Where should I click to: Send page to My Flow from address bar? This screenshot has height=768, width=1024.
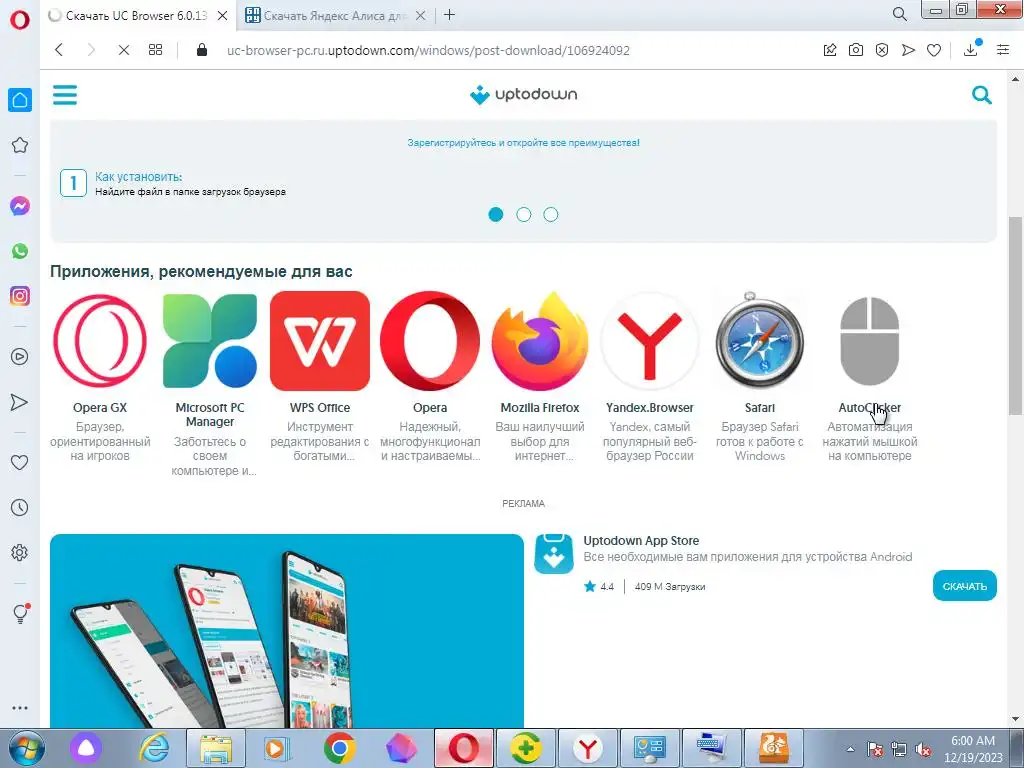908,50
